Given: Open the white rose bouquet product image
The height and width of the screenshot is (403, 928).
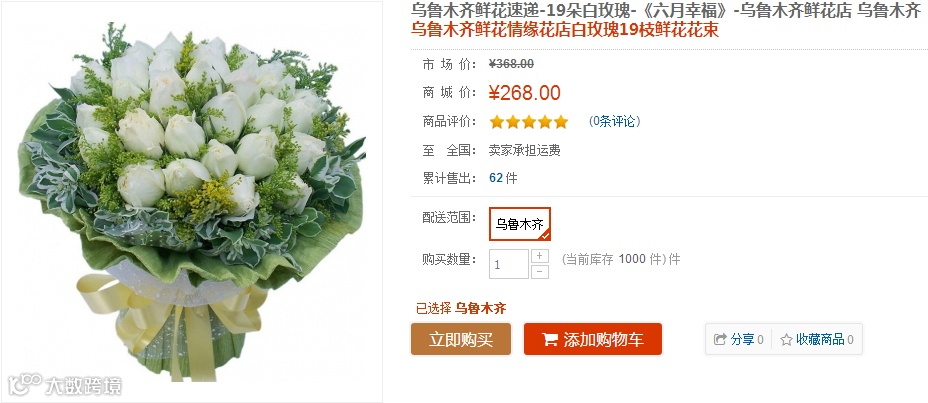Looking at the screenshot, I should pos(191,202).
